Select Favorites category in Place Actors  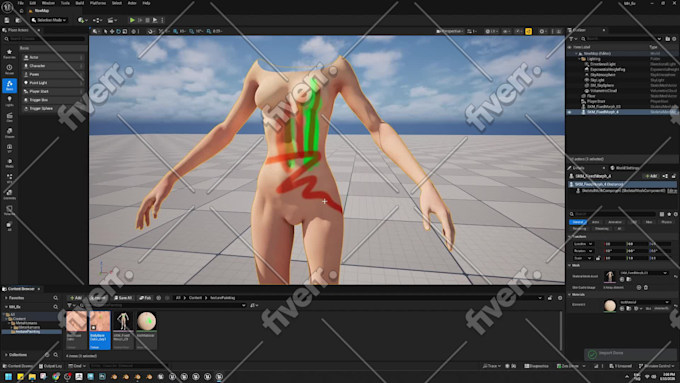tap(9, 54)
